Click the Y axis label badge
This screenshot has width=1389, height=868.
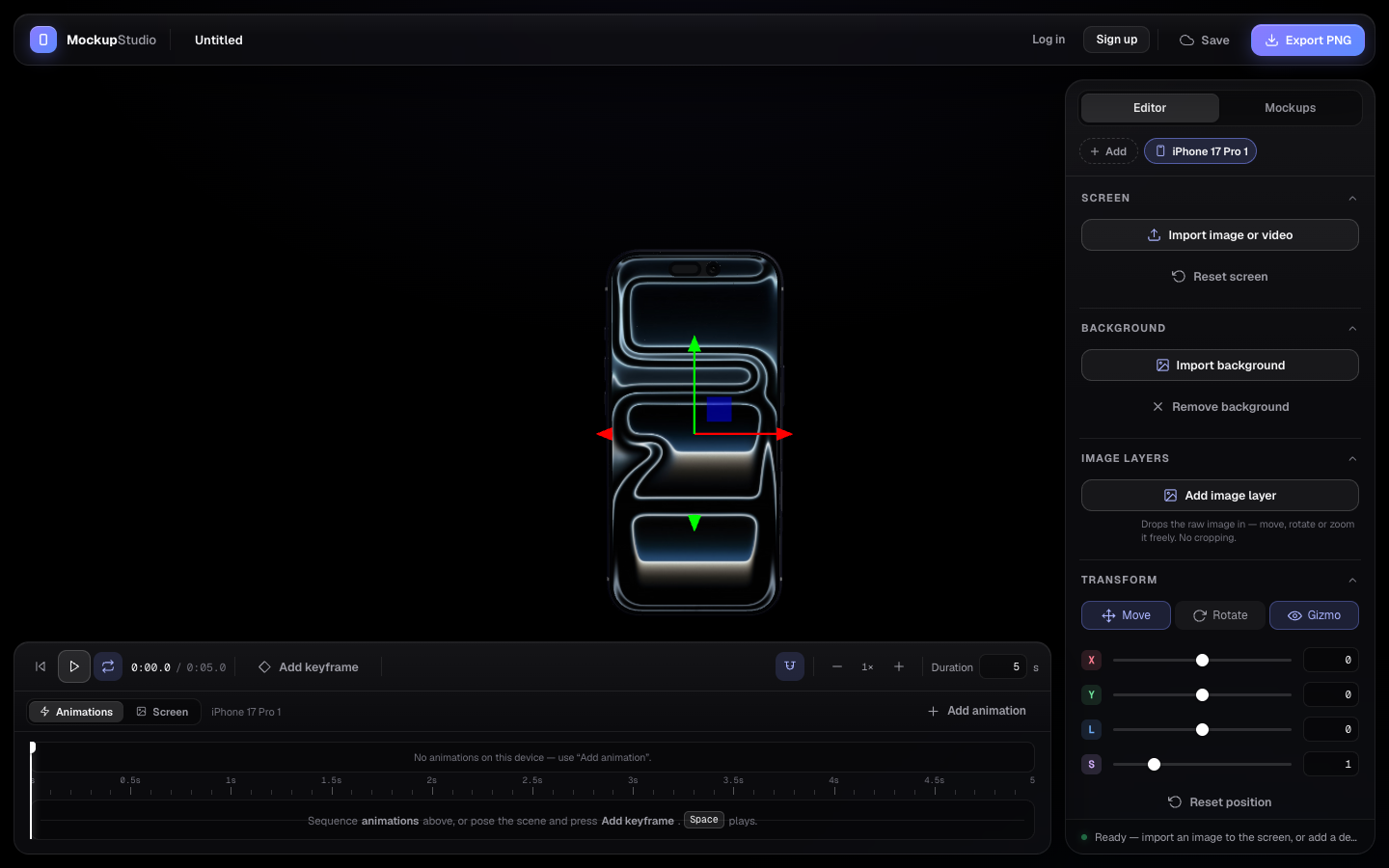point(1092,694)
